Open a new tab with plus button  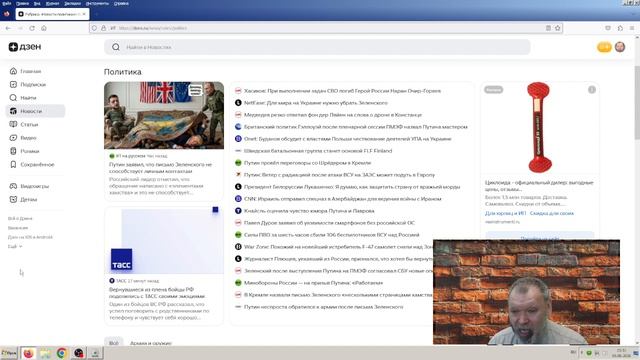97,14
